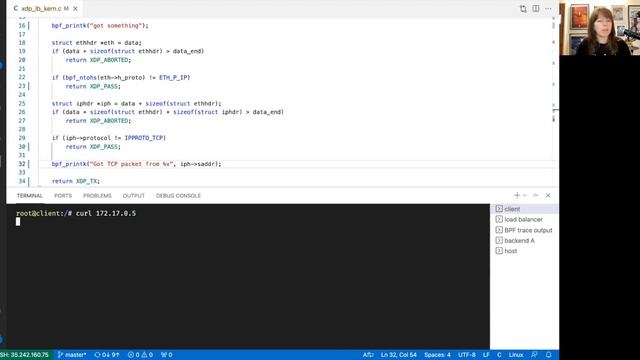Open changes compare icon in editor title
Screen dimensions: 640x360
523,9
